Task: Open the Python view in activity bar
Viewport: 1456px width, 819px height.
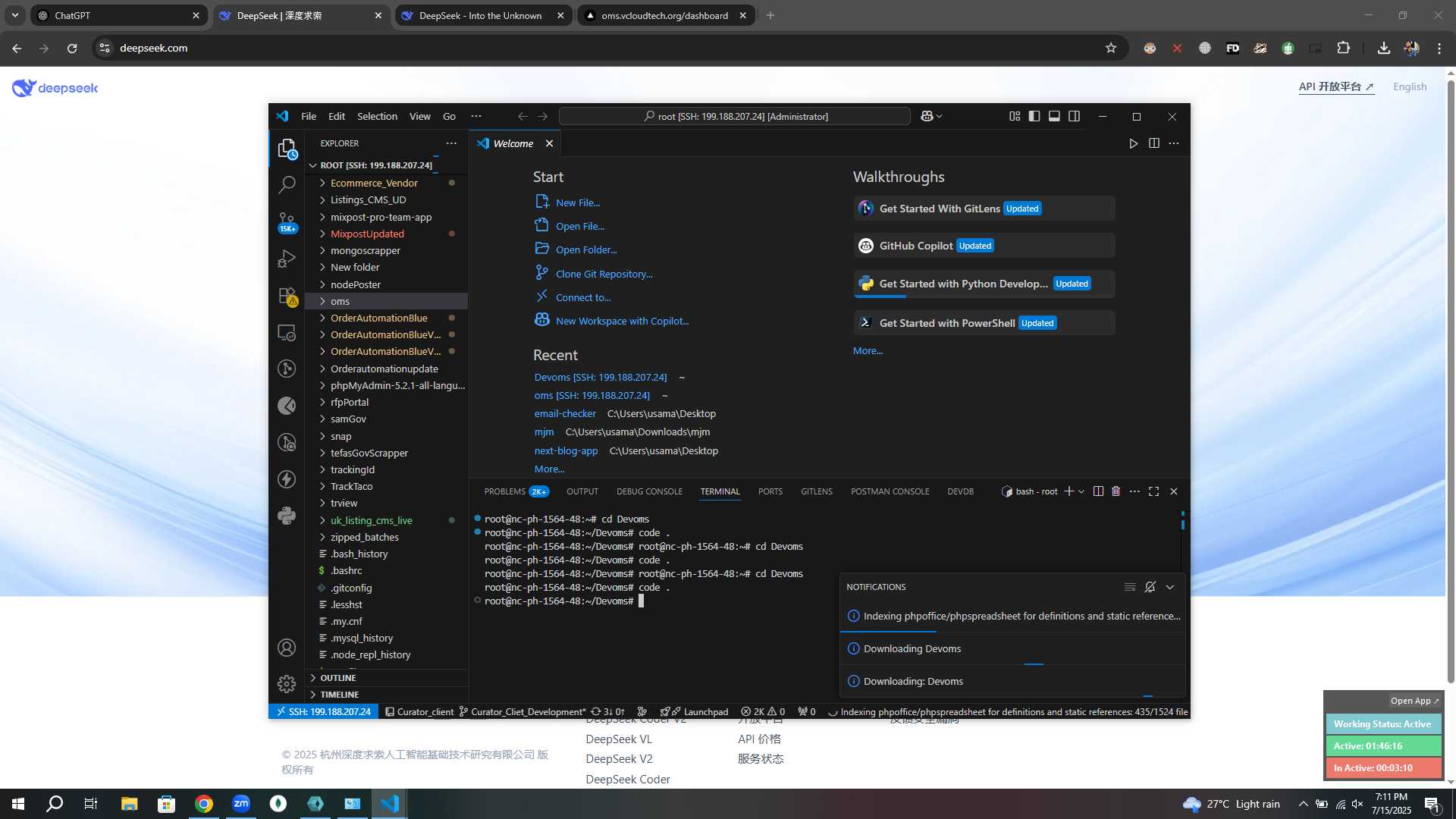Action: pyautogui.click(x=287, y=516)
